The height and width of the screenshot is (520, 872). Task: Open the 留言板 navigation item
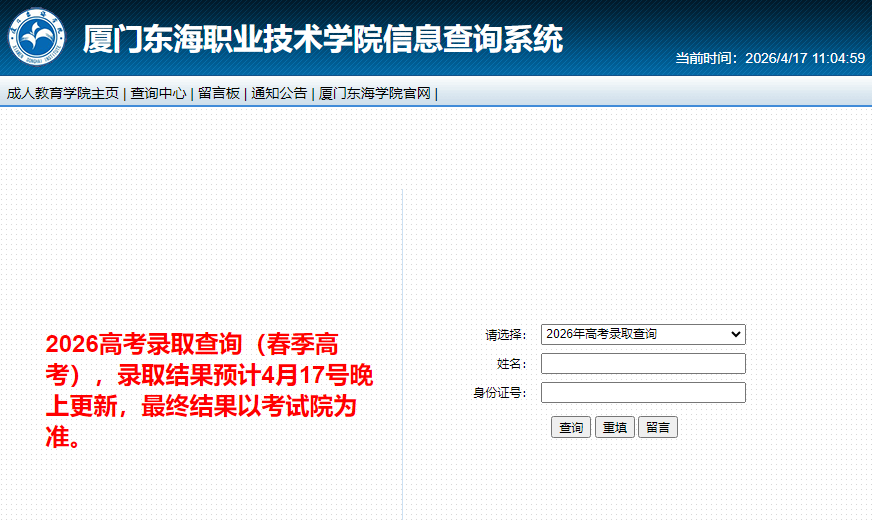218,93
